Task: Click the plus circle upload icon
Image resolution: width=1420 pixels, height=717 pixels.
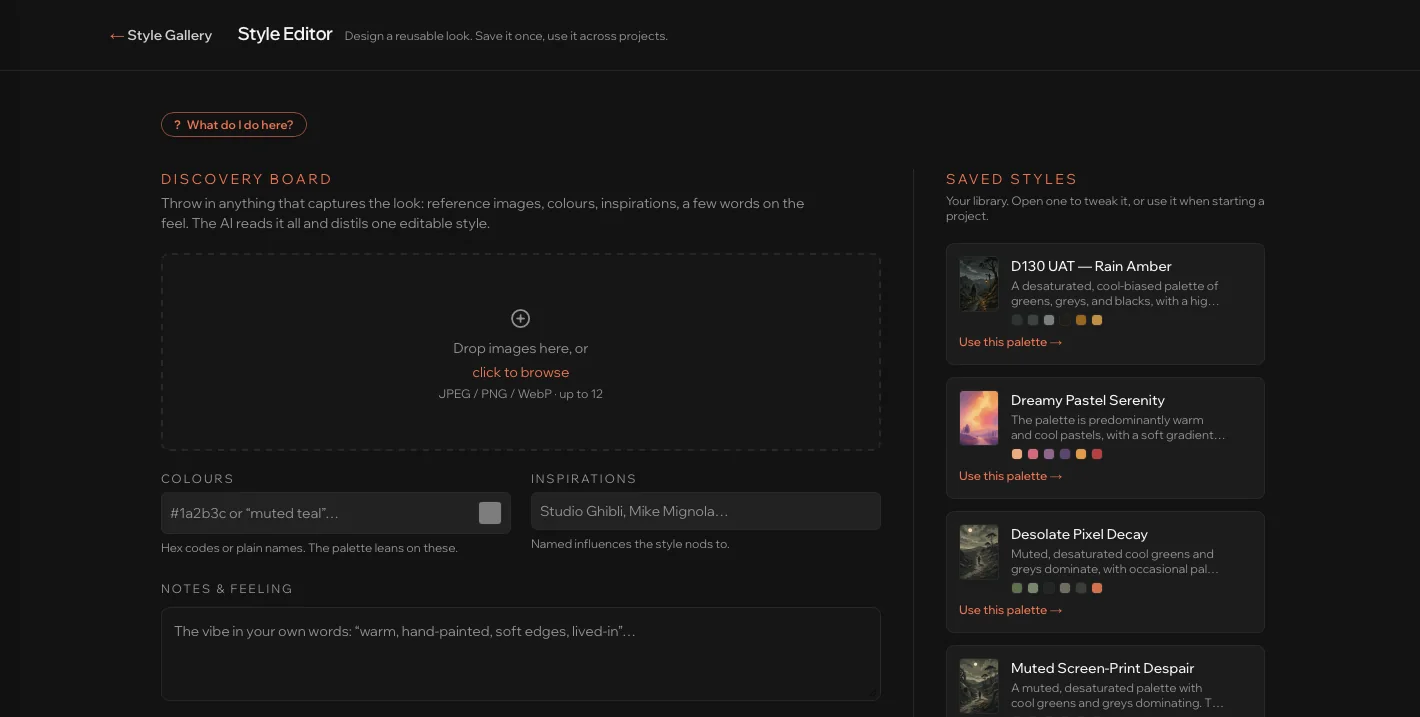Action: [x=520, y=318]
